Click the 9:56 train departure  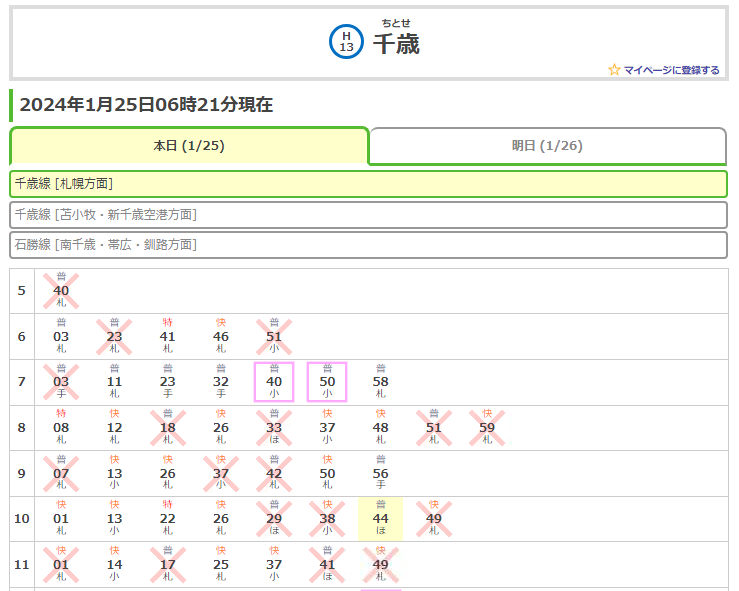click(380, 473)
